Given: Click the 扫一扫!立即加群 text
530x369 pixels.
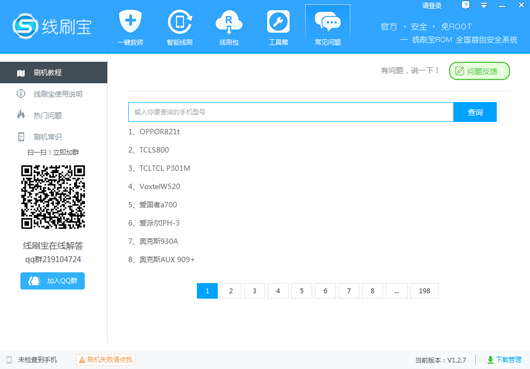Looking at the screenshot, I should 53,152.
